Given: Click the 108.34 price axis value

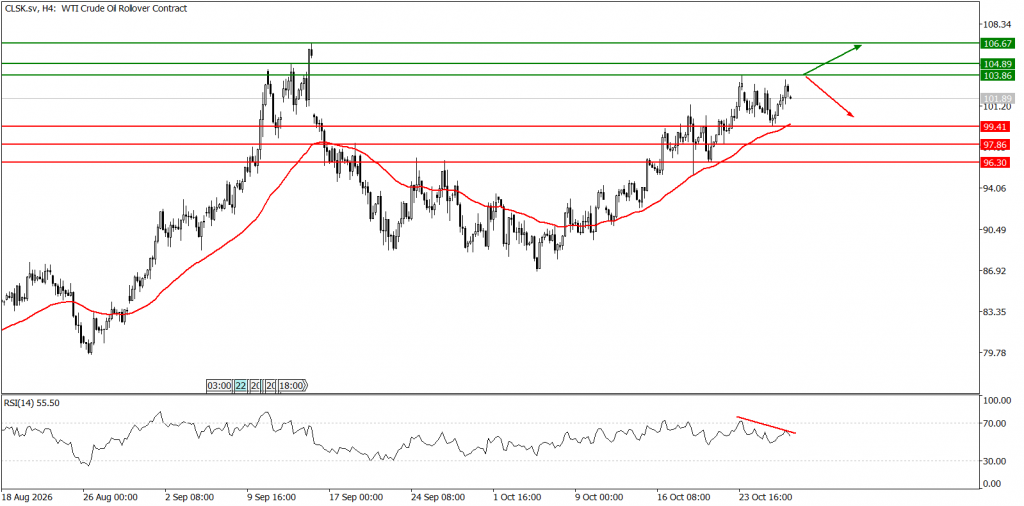Looking at the screenshot, I should pos(998,25).
